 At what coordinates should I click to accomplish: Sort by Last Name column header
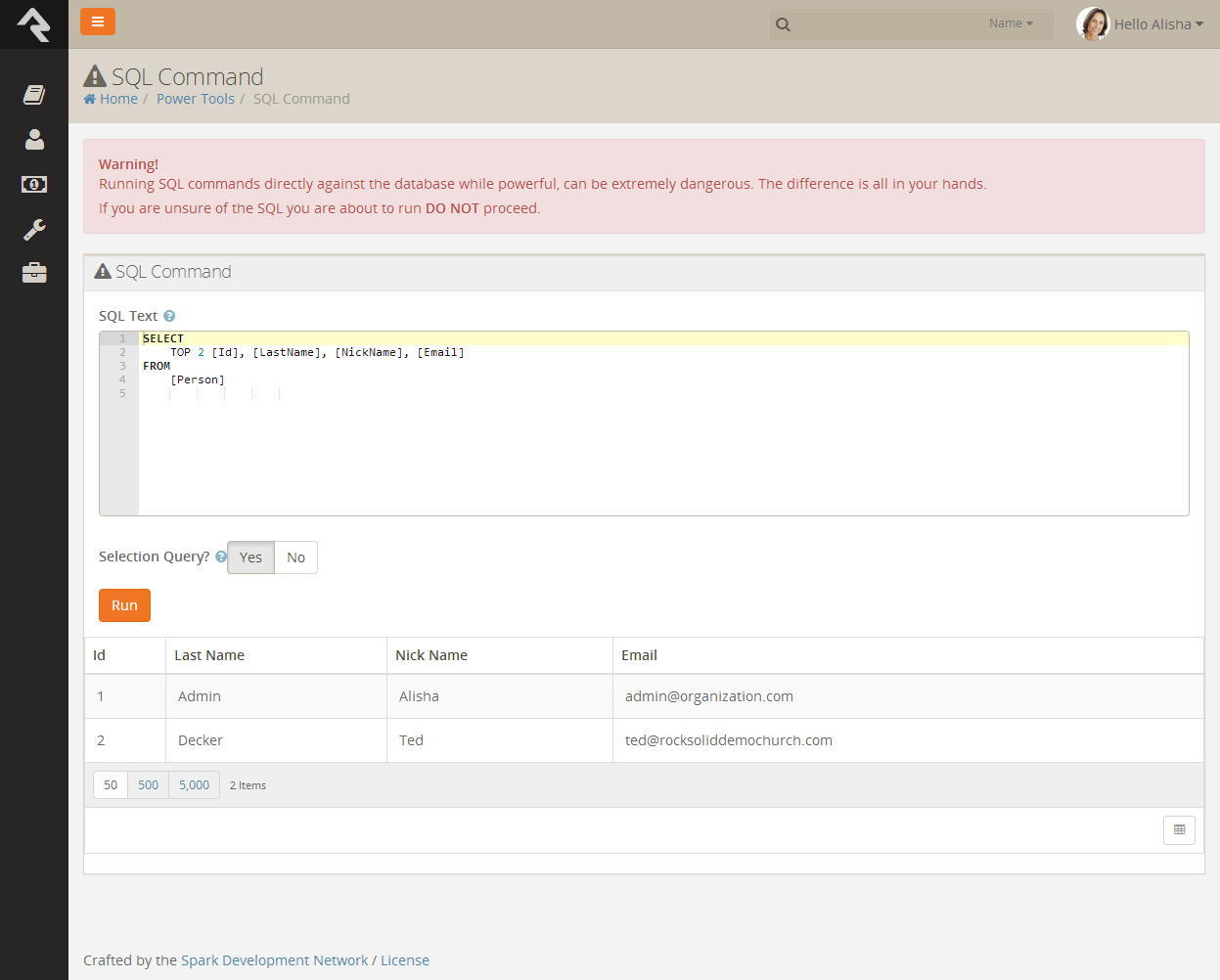(209, 655)
